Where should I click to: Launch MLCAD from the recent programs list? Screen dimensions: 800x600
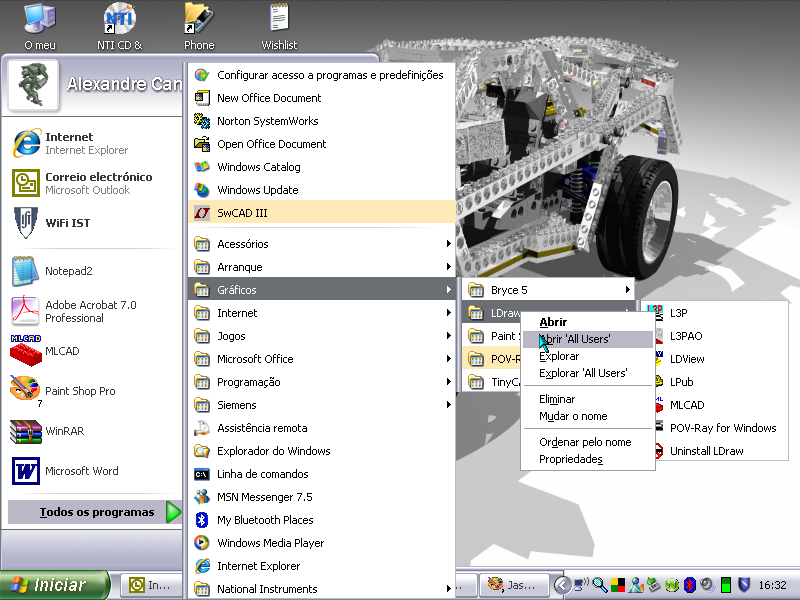(x=92, y=351)
